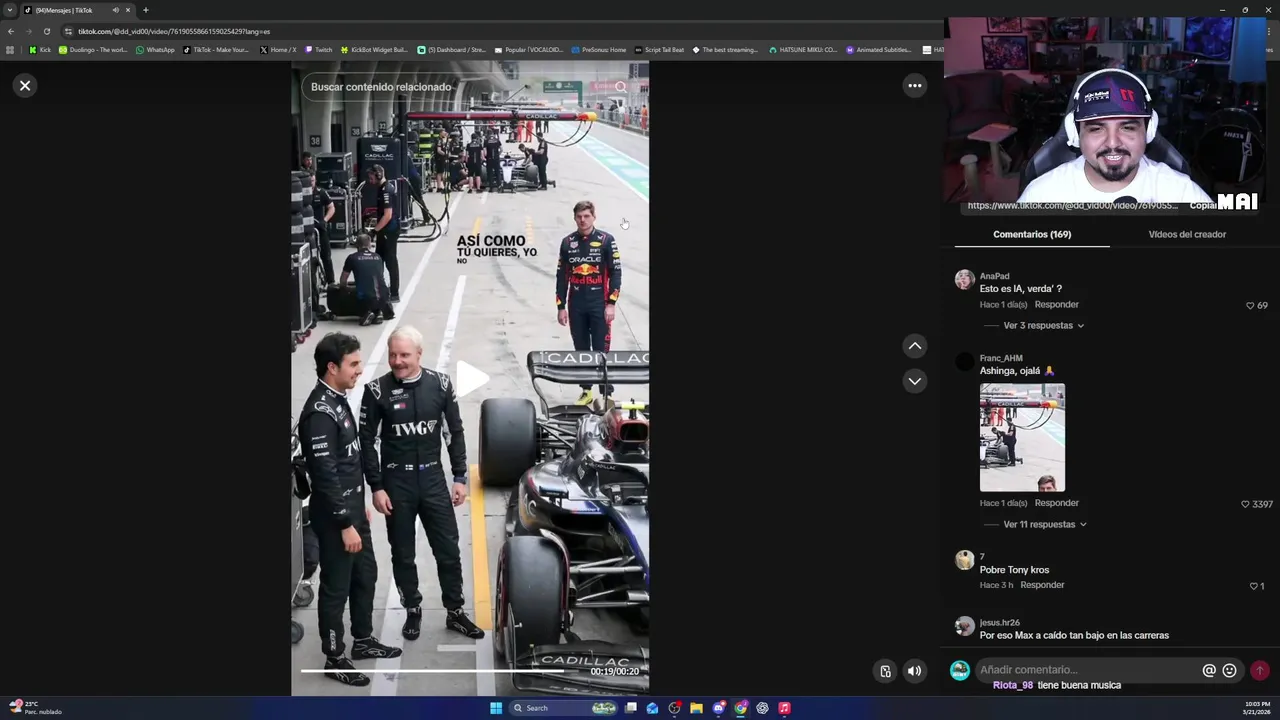The width and height of the screenshot is (1280, 720).
Task: Switch to the Comentarios (169) tab
Action: [1032, 234]
